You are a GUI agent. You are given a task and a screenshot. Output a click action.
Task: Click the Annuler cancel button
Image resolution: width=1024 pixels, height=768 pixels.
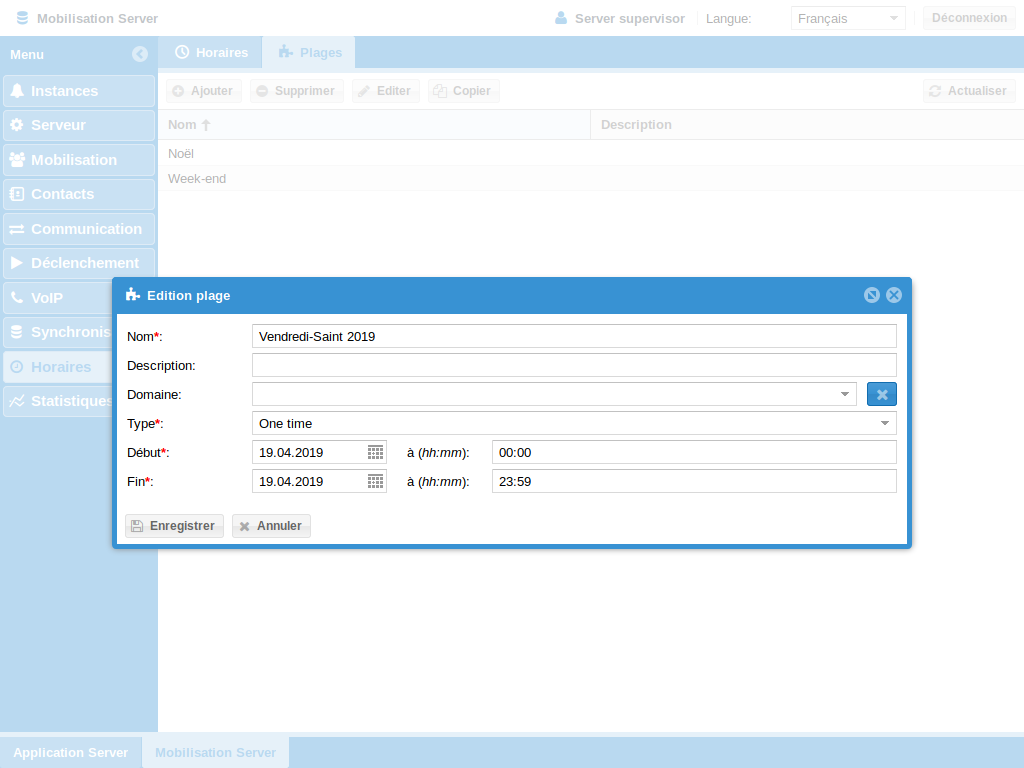point(271,526)
